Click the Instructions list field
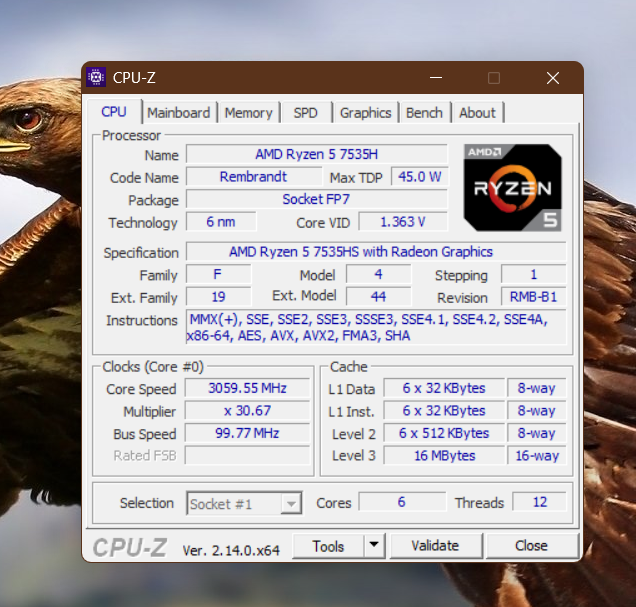This screenshot has height=607, width=636. [x=376, y=328]
